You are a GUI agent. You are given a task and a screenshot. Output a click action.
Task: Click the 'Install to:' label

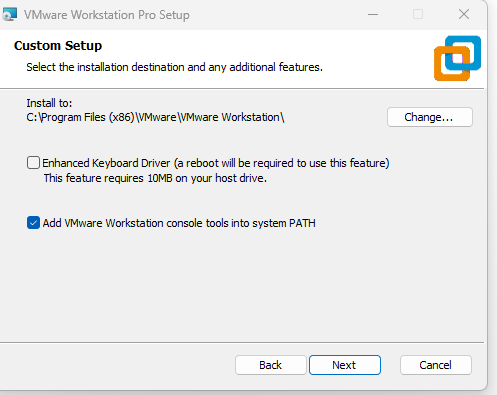[49, 103]
